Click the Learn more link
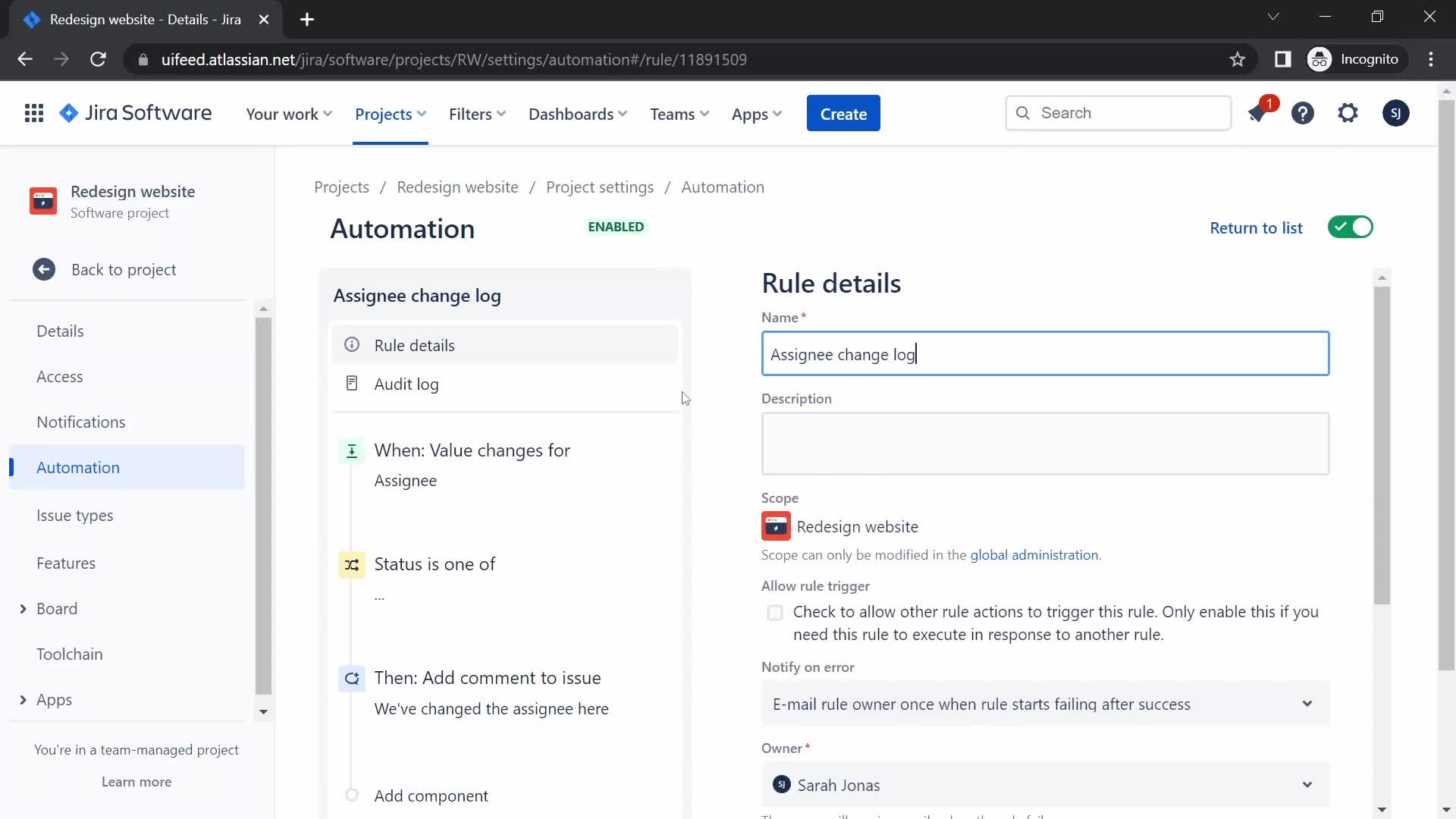 coord(136,782)
